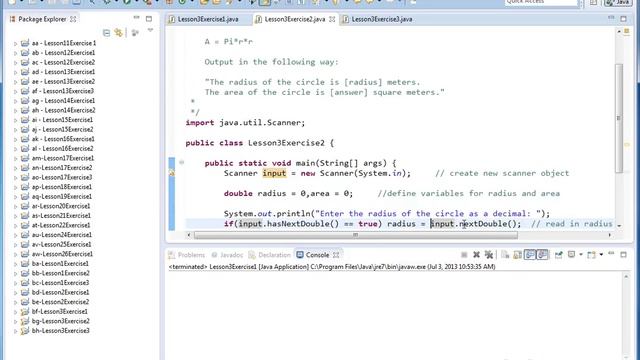Image resolution: width=640 pixels, height=360 pixels.
Task: Click Open Console icon
Action: point(591,255)
